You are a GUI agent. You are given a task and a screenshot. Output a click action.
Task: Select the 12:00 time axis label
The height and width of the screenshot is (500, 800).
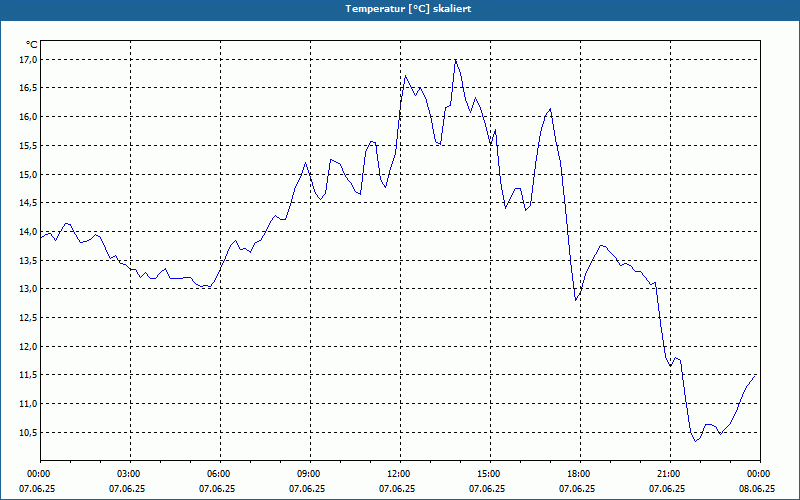401,474
